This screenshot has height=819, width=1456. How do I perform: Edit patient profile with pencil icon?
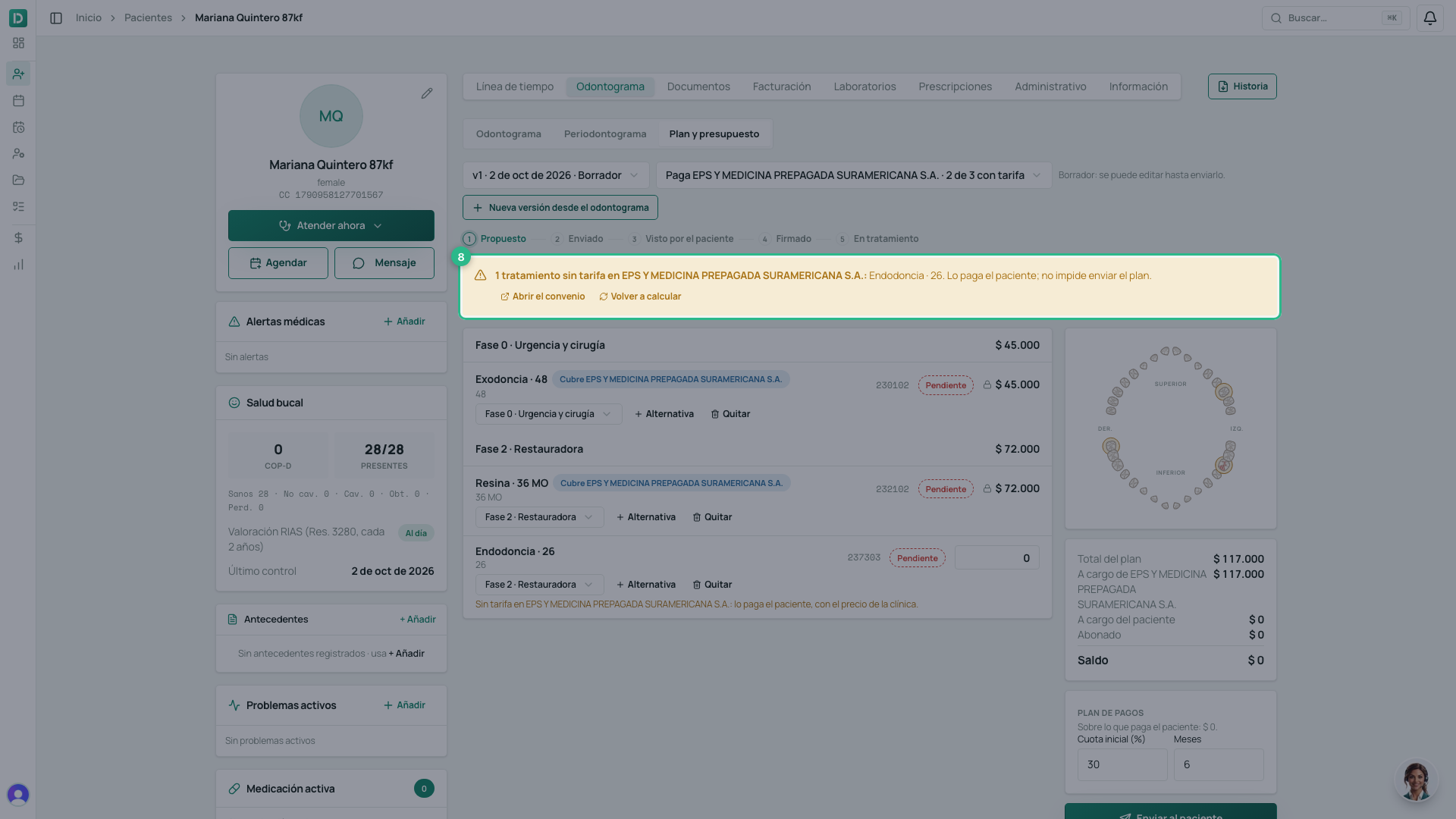click(x=427, y=93)
